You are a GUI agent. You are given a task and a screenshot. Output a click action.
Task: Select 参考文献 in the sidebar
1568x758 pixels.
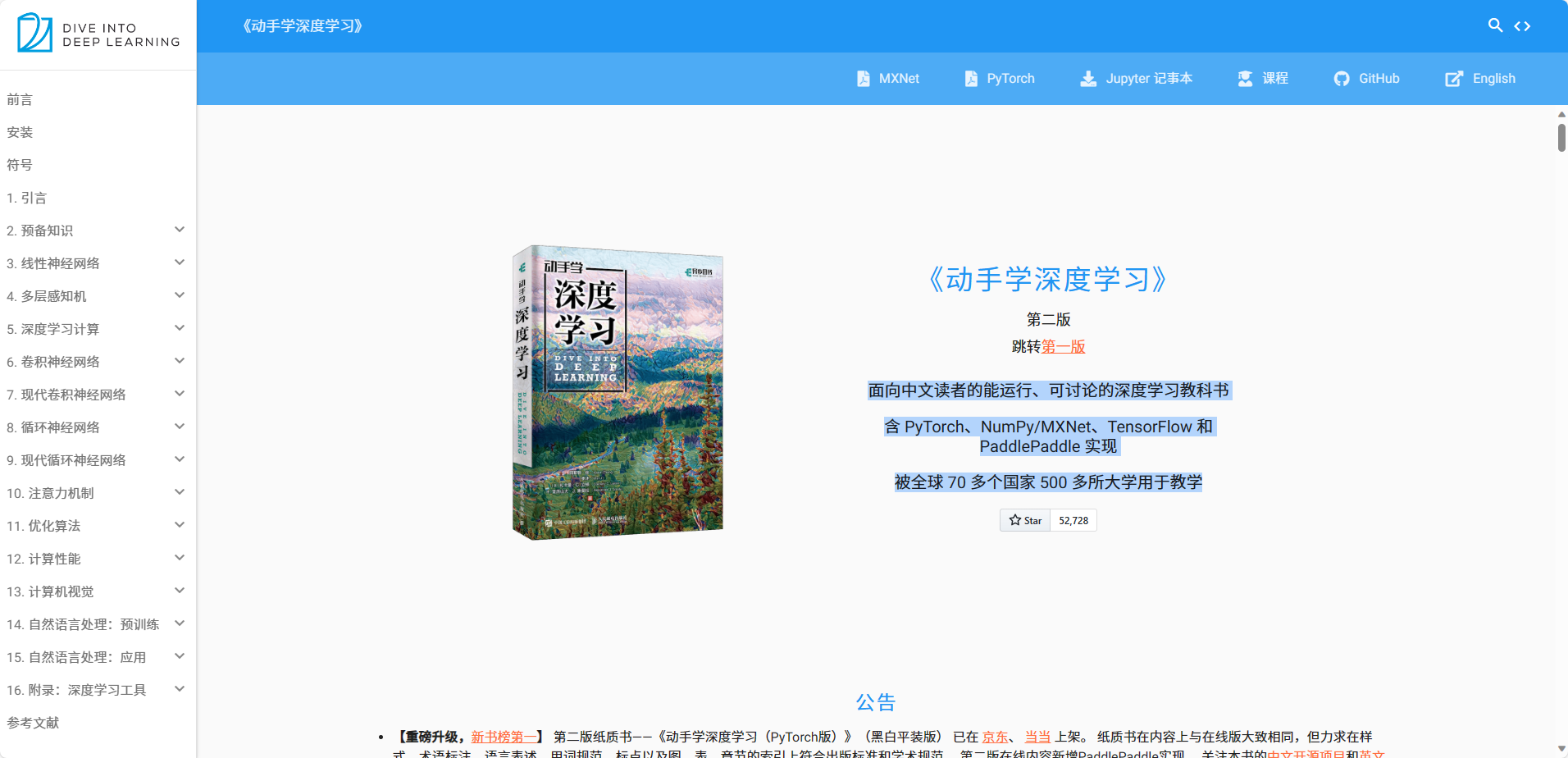point(32,722)
